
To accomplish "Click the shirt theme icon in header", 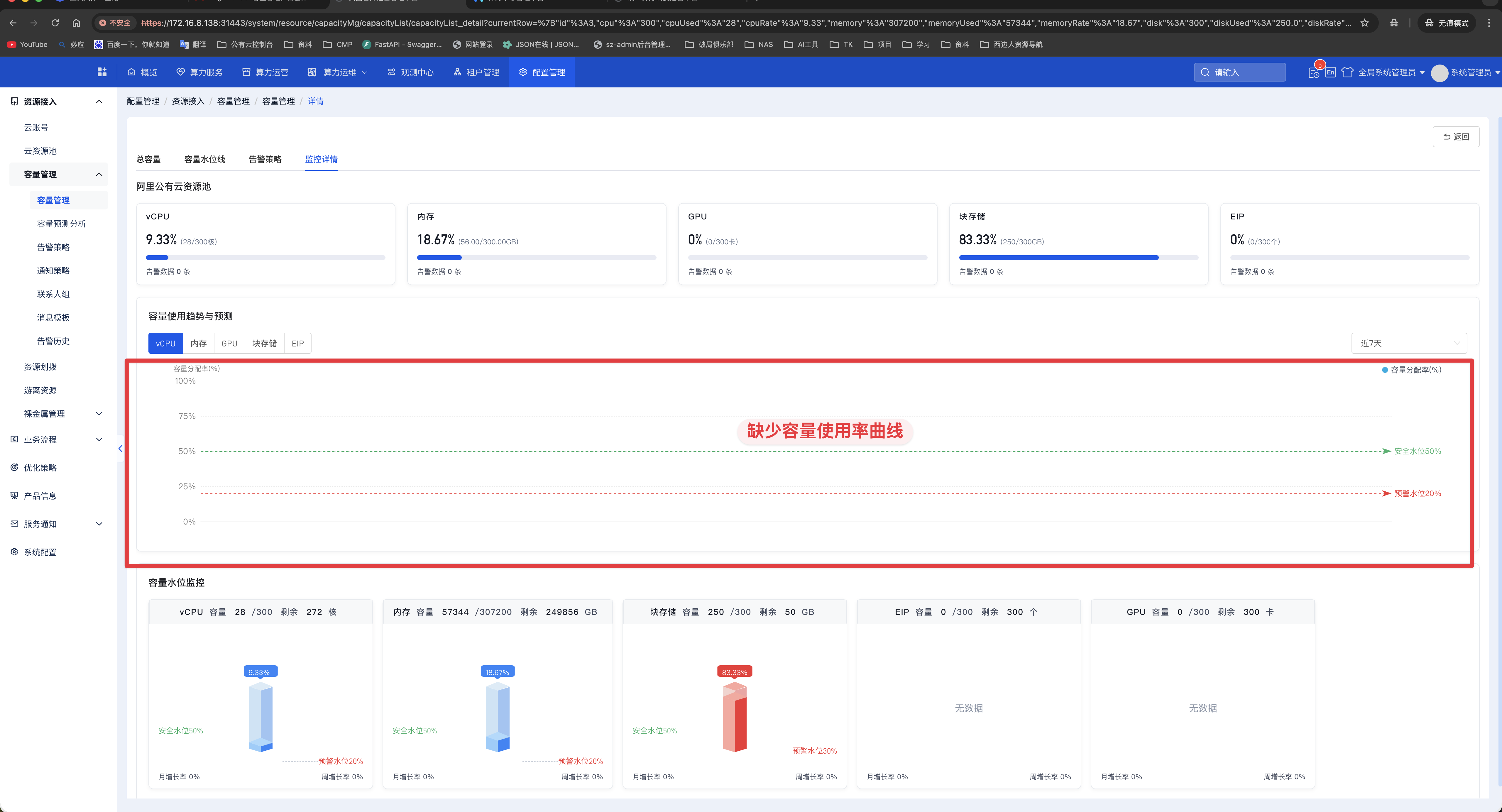I will pos(1347,72).
